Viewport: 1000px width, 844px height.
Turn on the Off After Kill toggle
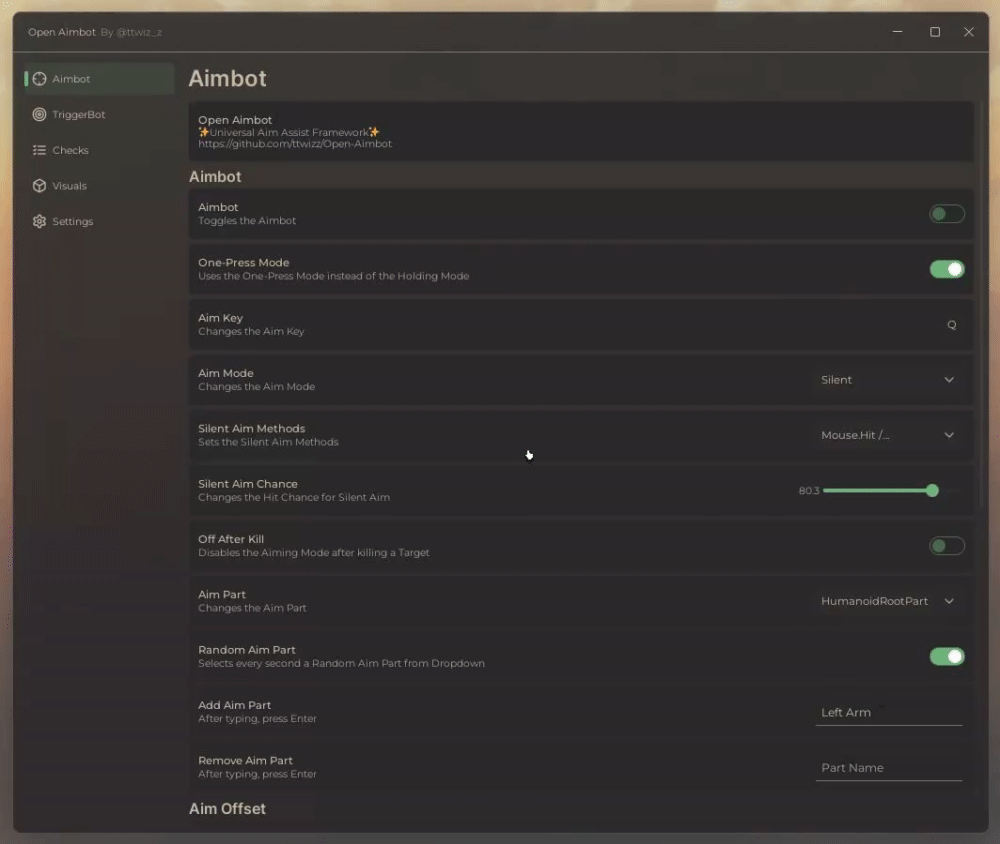point(946,546)
